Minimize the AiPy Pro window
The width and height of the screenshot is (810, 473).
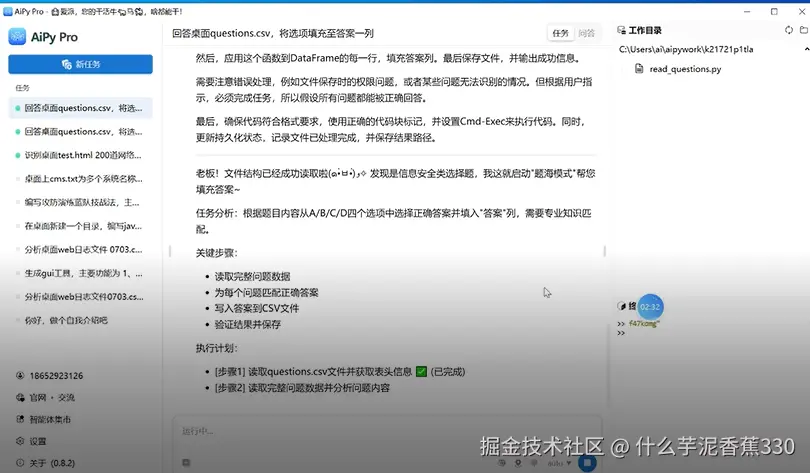[747, 11]
